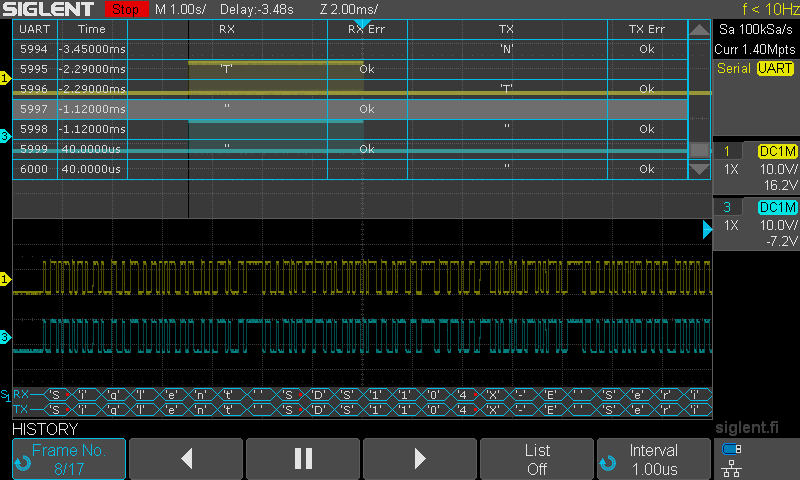
Task: Click the f < 10Hz frequency readout
Action: tap(770, 9)
